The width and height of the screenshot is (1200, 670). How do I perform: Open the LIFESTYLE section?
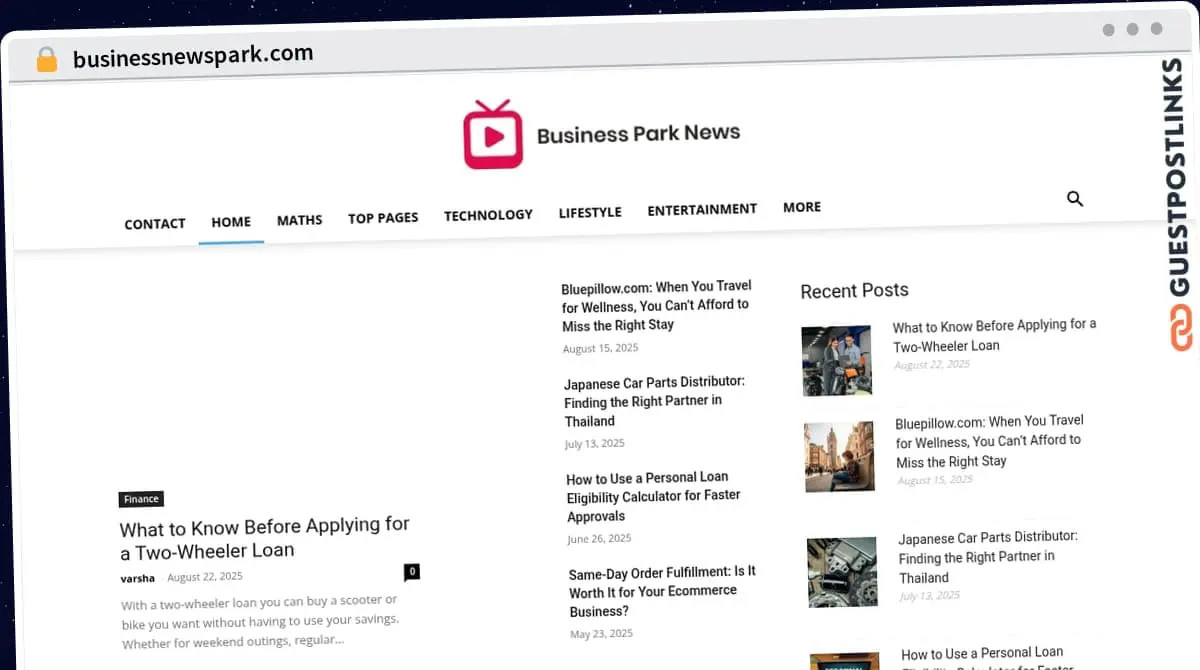(590, 212)
